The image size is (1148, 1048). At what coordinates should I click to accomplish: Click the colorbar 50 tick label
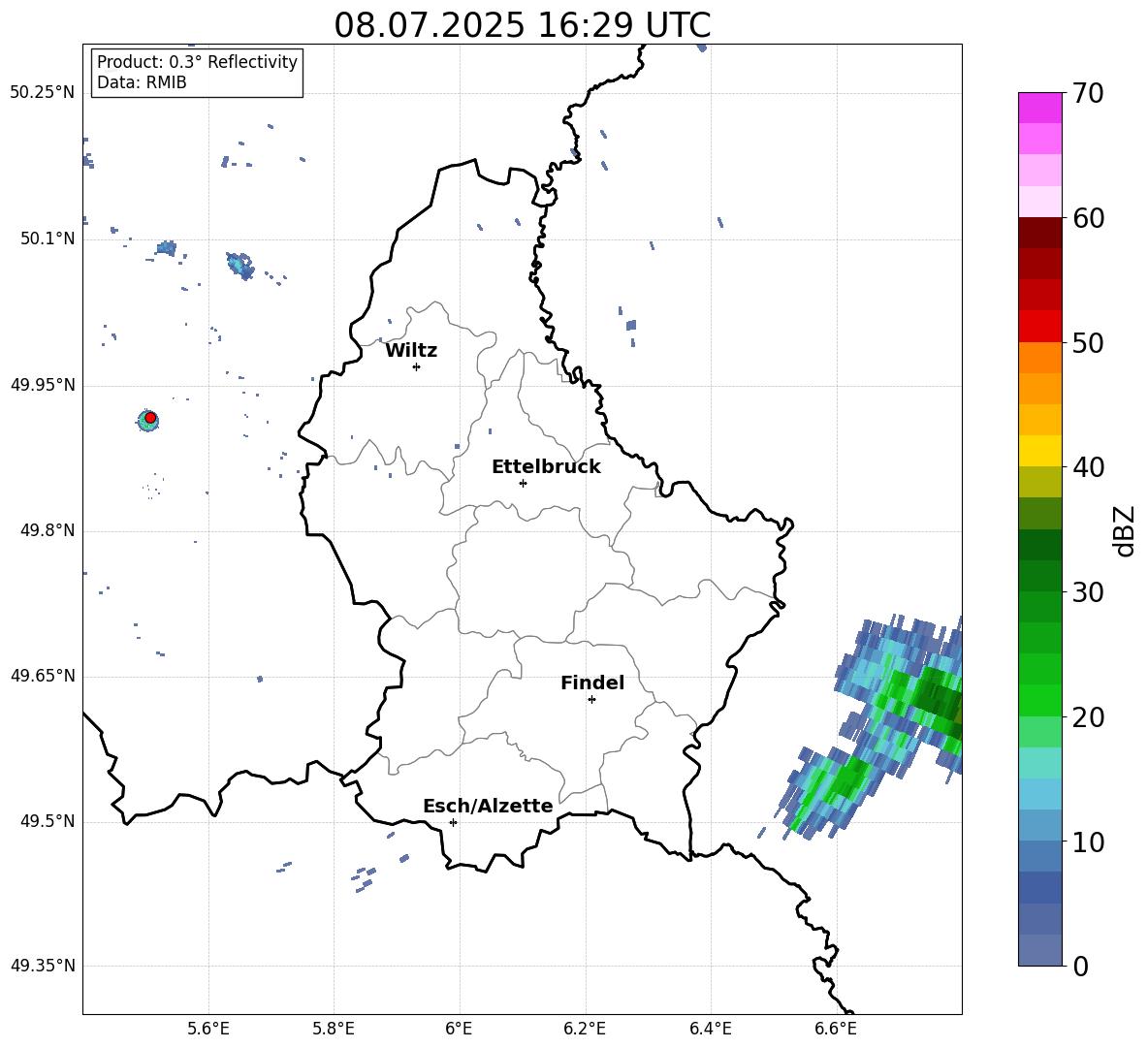pos(1088,343)
